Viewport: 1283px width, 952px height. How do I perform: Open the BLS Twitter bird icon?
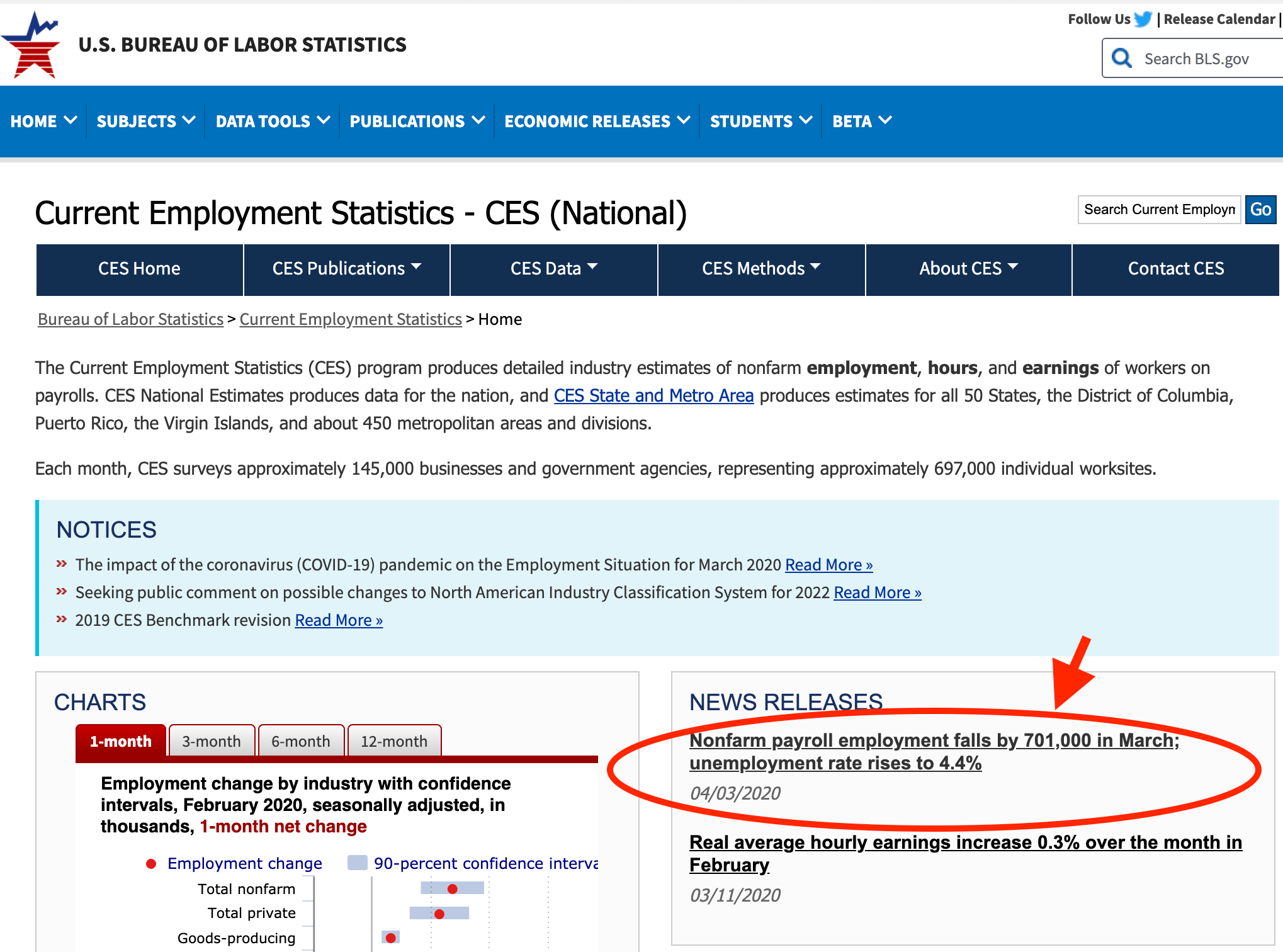point(1143,19)
